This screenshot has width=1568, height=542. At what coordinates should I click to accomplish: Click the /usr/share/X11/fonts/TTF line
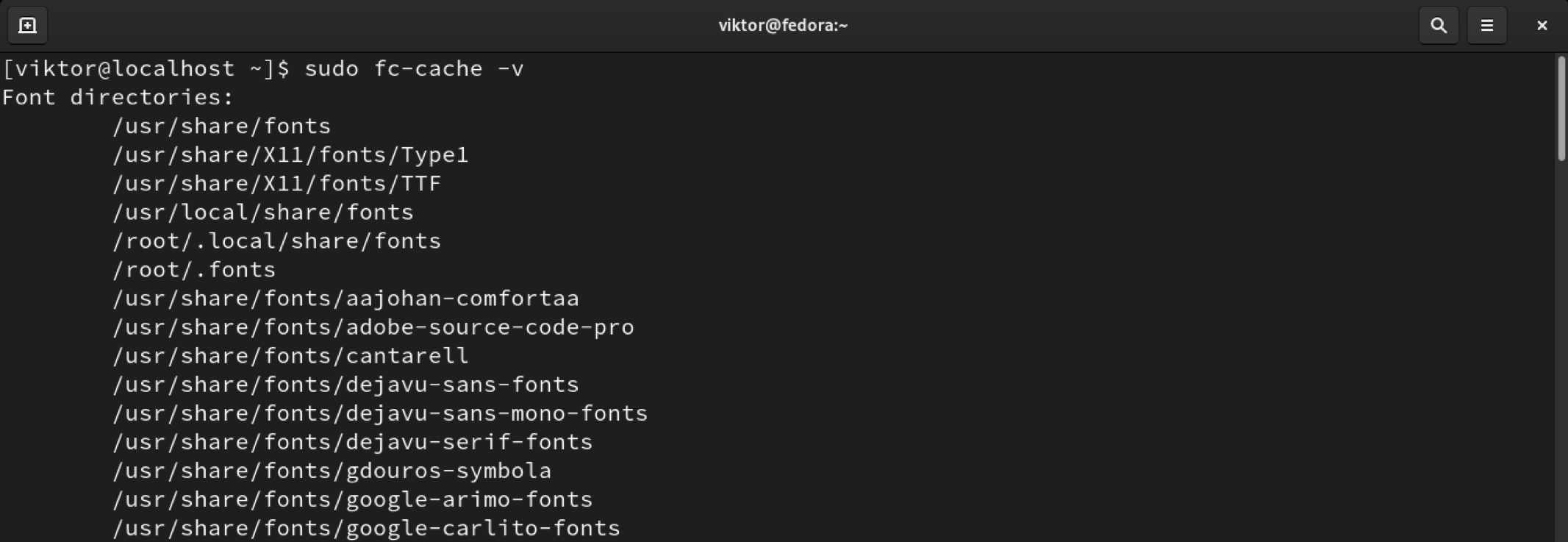pos(276,184)
